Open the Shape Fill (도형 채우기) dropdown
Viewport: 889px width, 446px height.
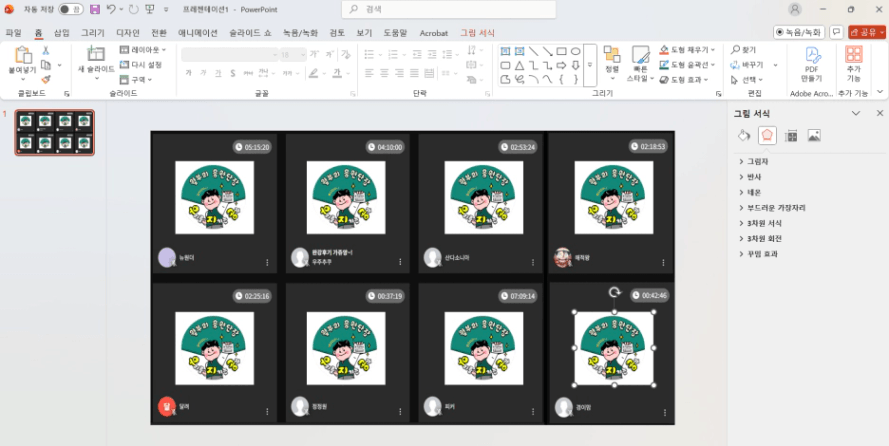coord(690,49)
